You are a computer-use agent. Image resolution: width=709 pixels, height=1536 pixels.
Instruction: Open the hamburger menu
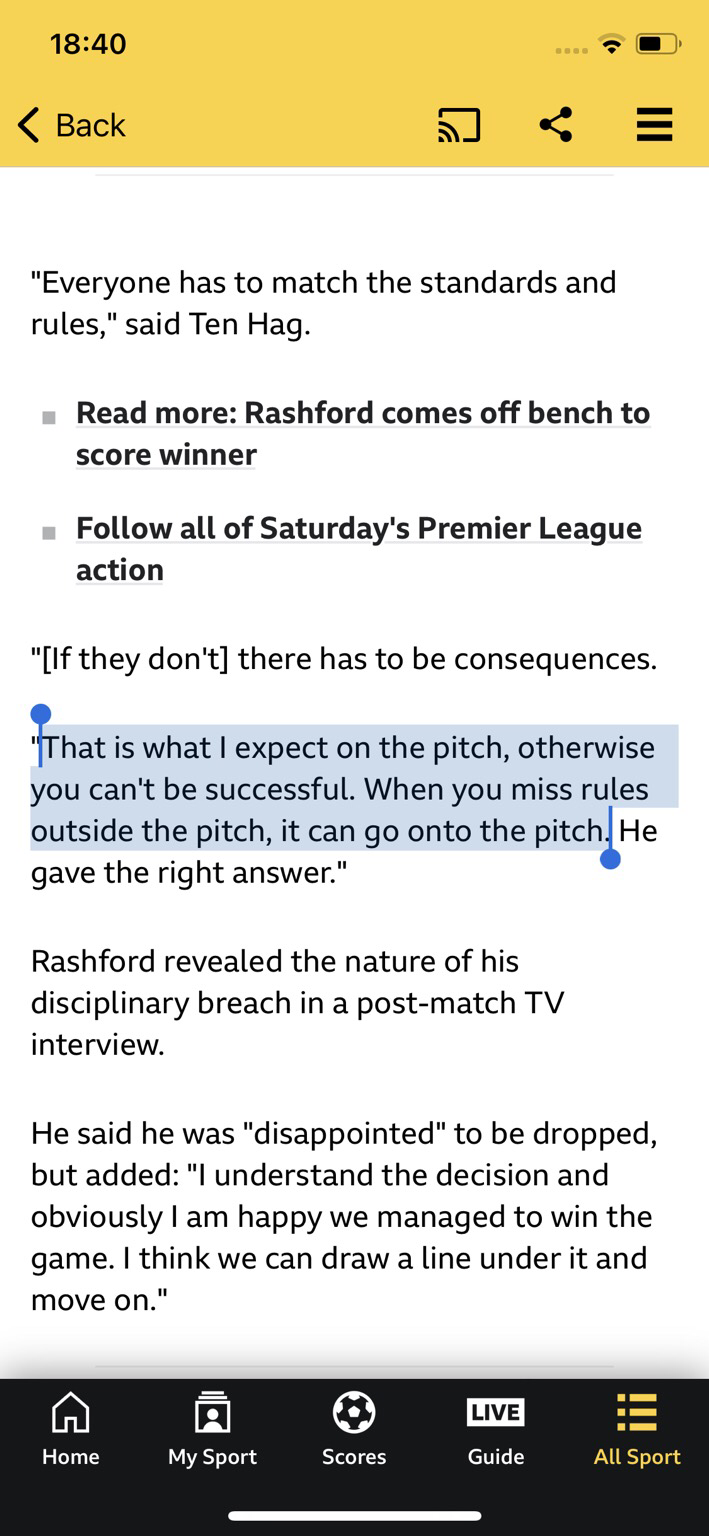click(654, 126)
